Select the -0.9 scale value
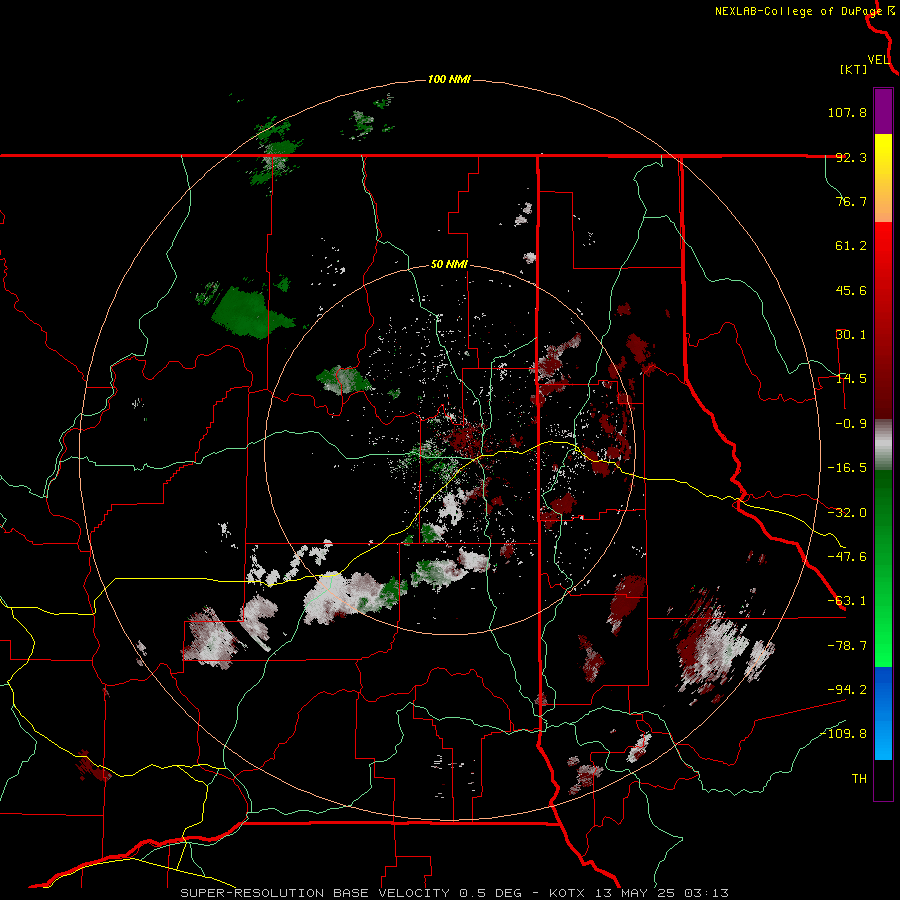This screenshot has width=900, height=900. (851, 424)
